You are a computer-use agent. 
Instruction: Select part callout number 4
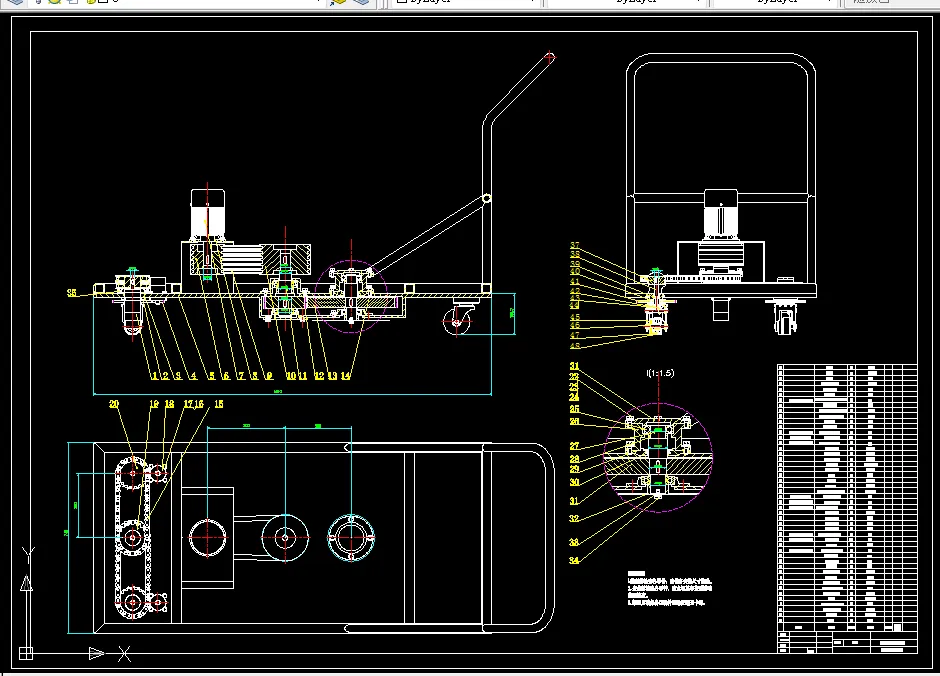tap(193, 376)
